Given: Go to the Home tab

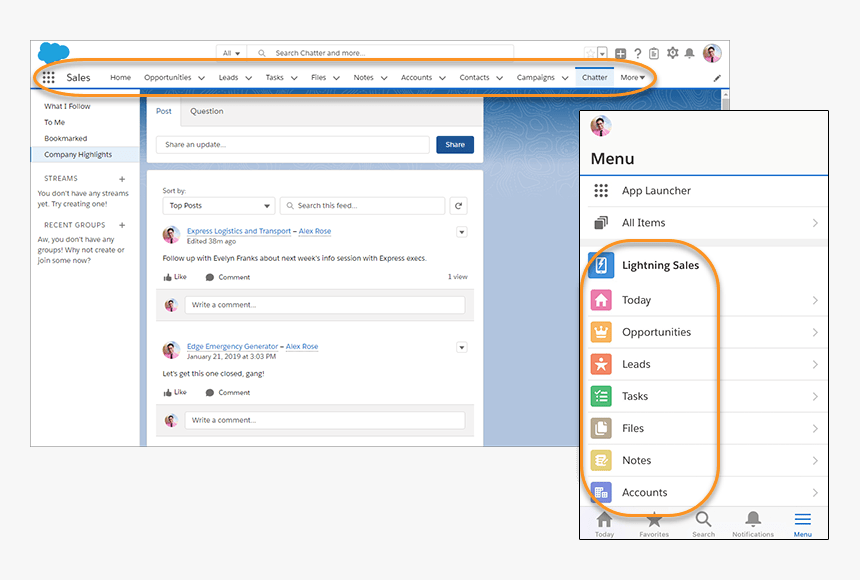Looking at the screenshot, I should click(121, 77).
